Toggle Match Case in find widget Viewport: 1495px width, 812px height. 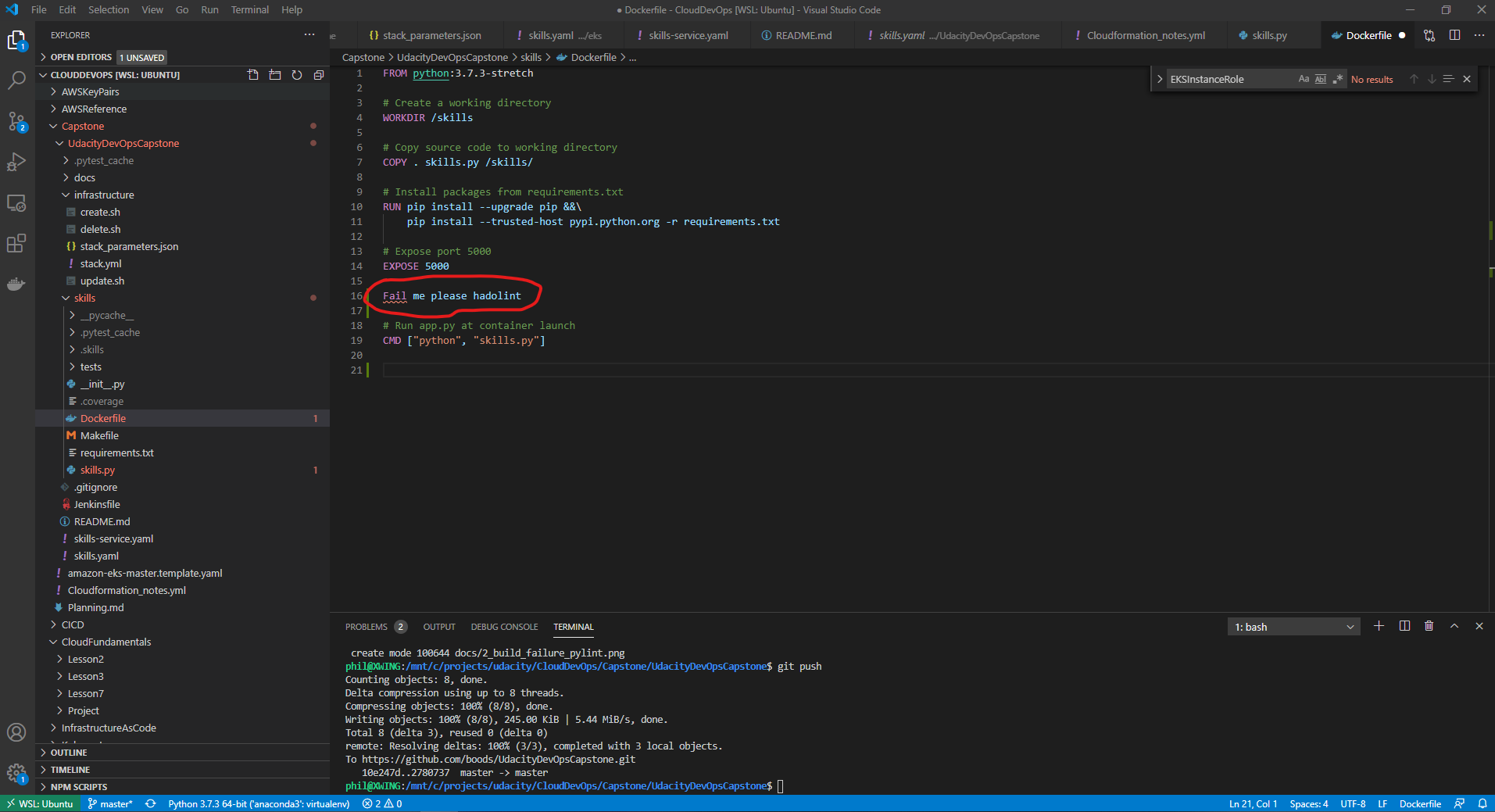[x=1304, y=79]
